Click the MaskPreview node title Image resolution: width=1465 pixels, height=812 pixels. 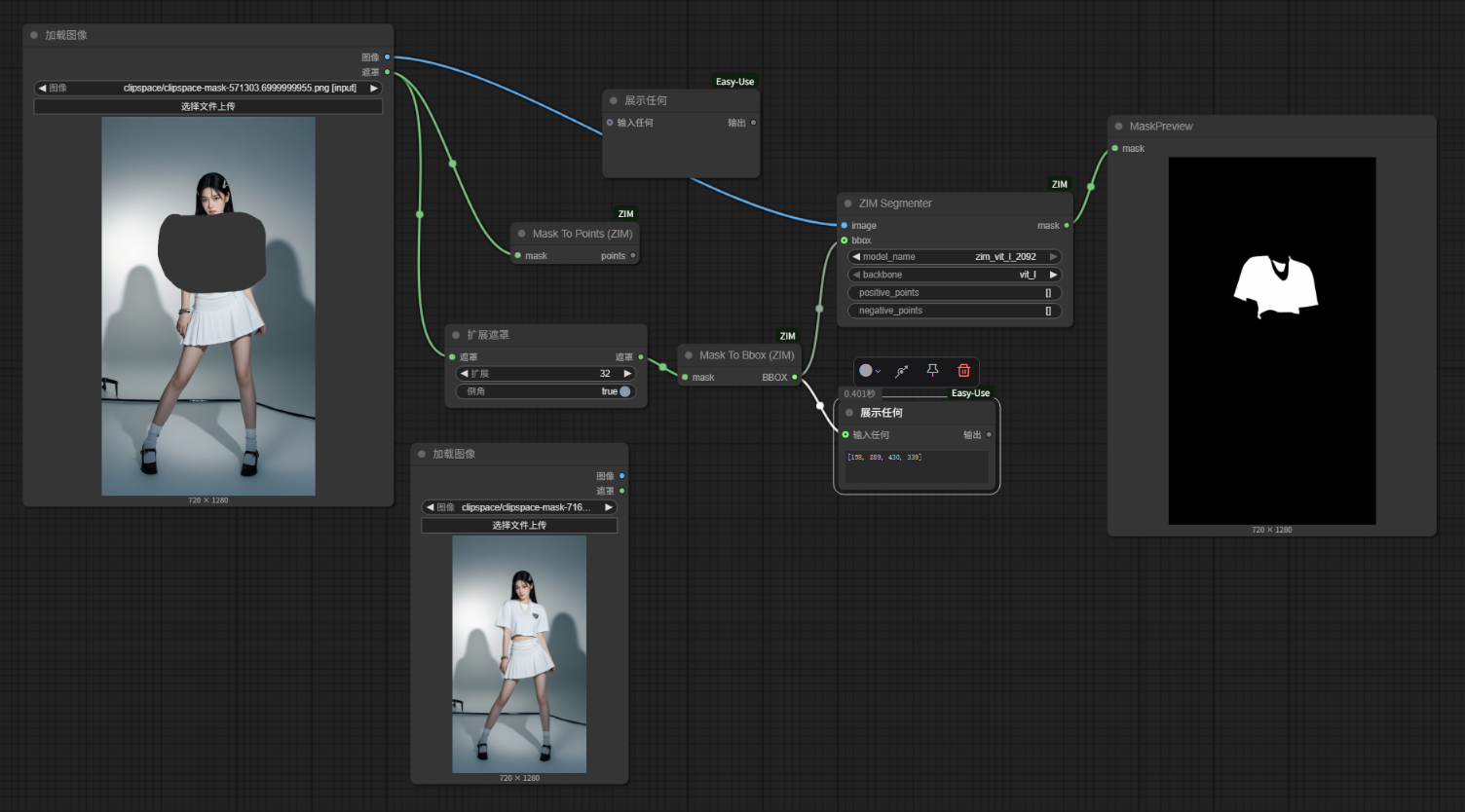[1161, 127]
